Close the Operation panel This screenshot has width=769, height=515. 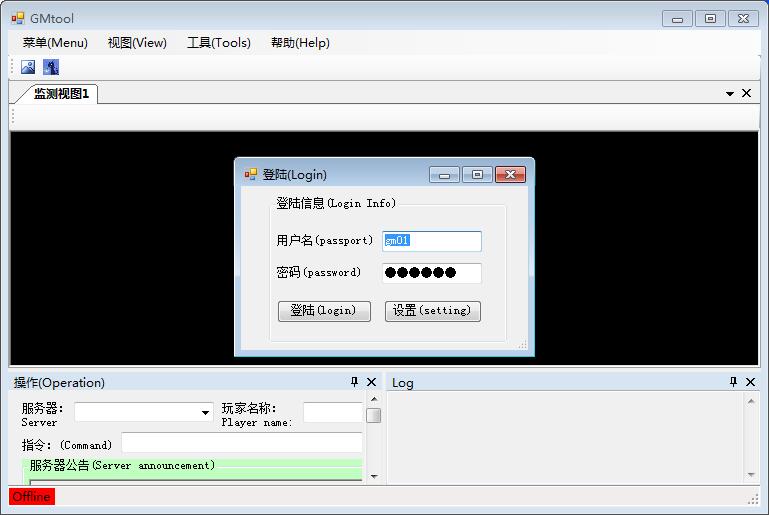(x=372, y=382)
